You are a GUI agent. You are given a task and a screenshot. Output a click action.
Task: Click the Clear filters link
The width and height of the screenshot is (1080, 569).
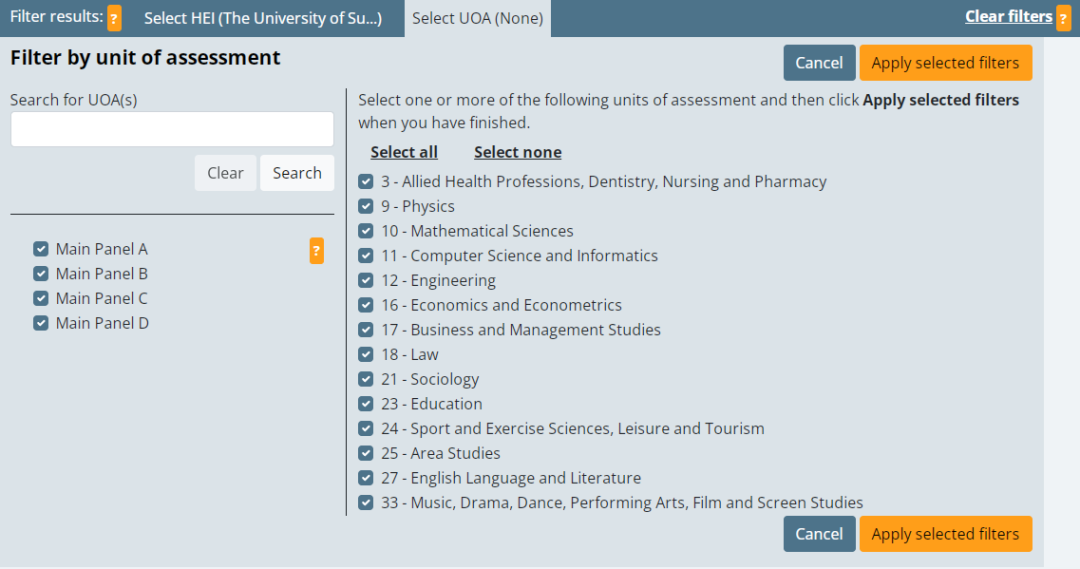click(1008, 16)
